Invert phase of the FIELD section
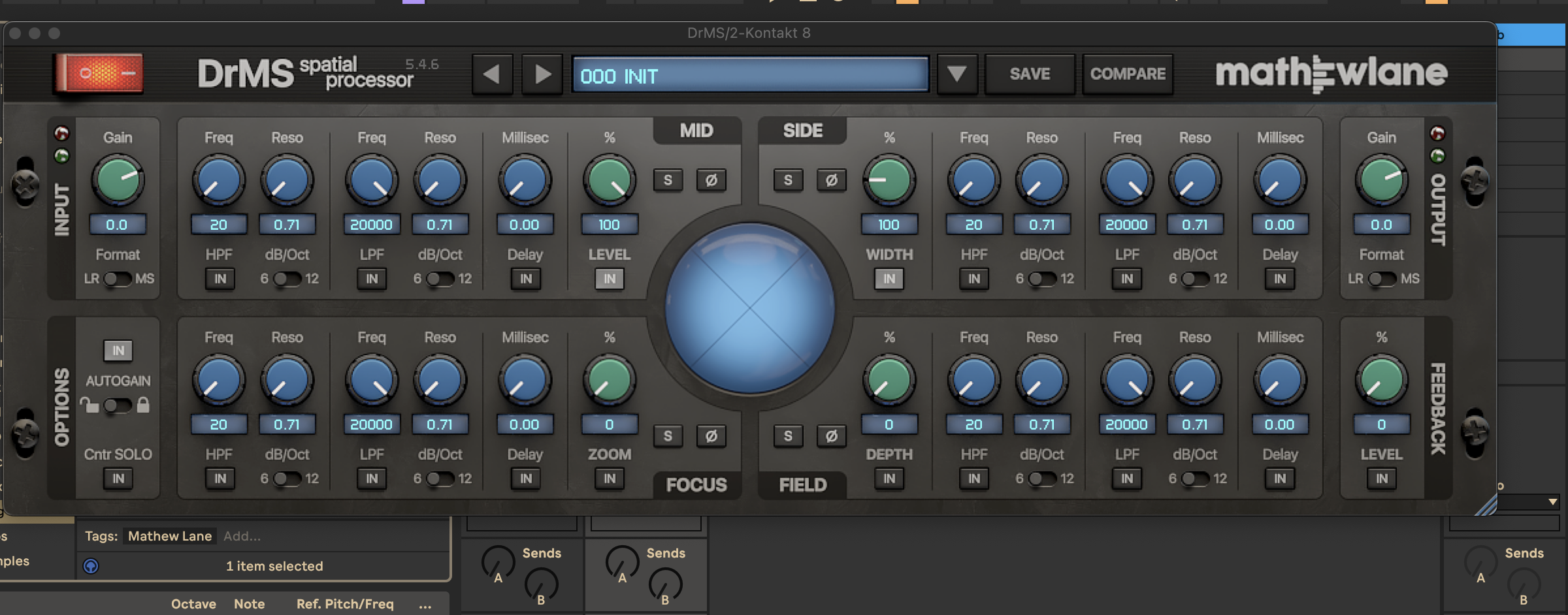Viewport: 1568px width, 615px height. 831,436
